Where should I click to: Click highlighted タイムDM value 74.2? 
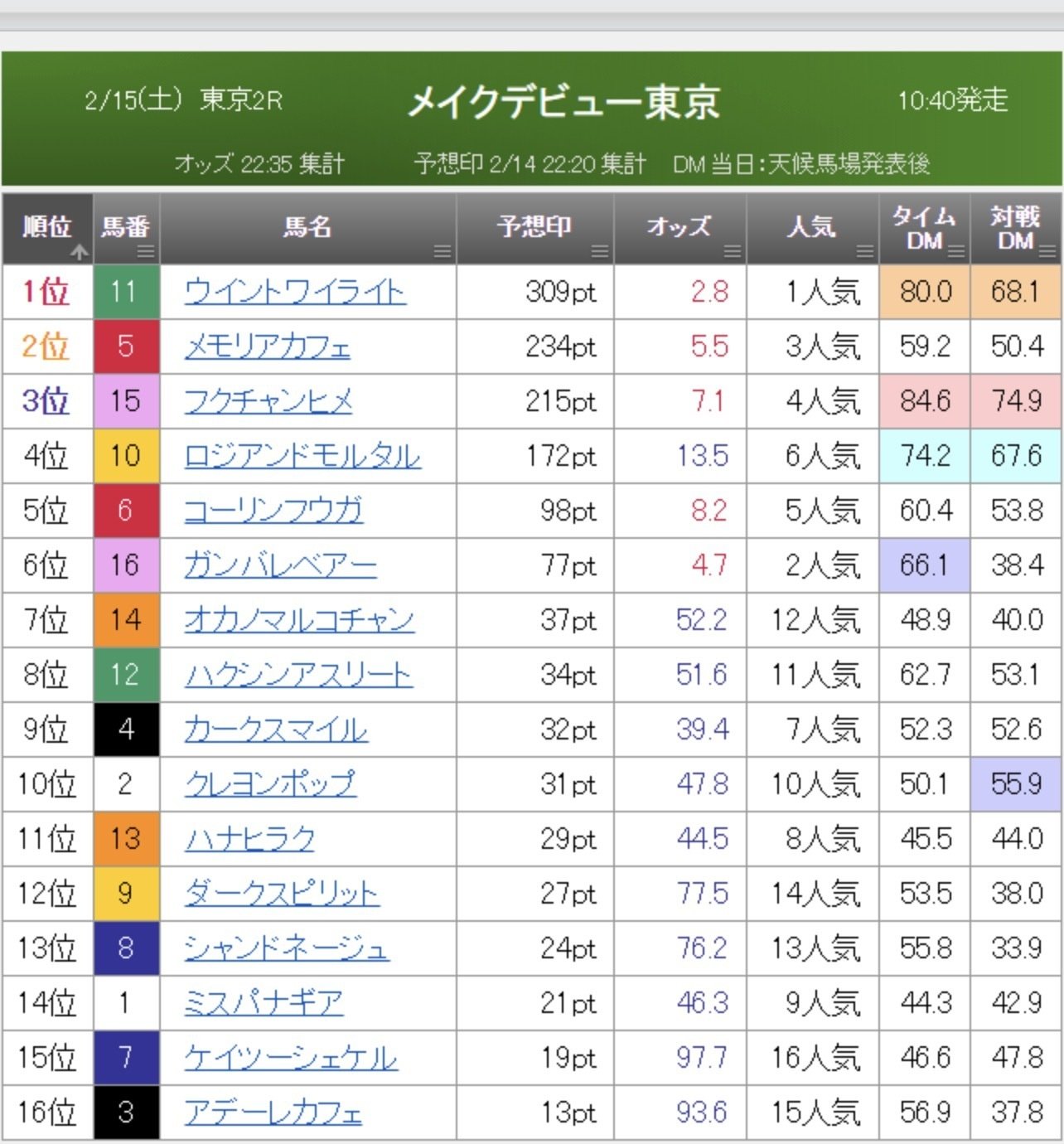(925, 456)
